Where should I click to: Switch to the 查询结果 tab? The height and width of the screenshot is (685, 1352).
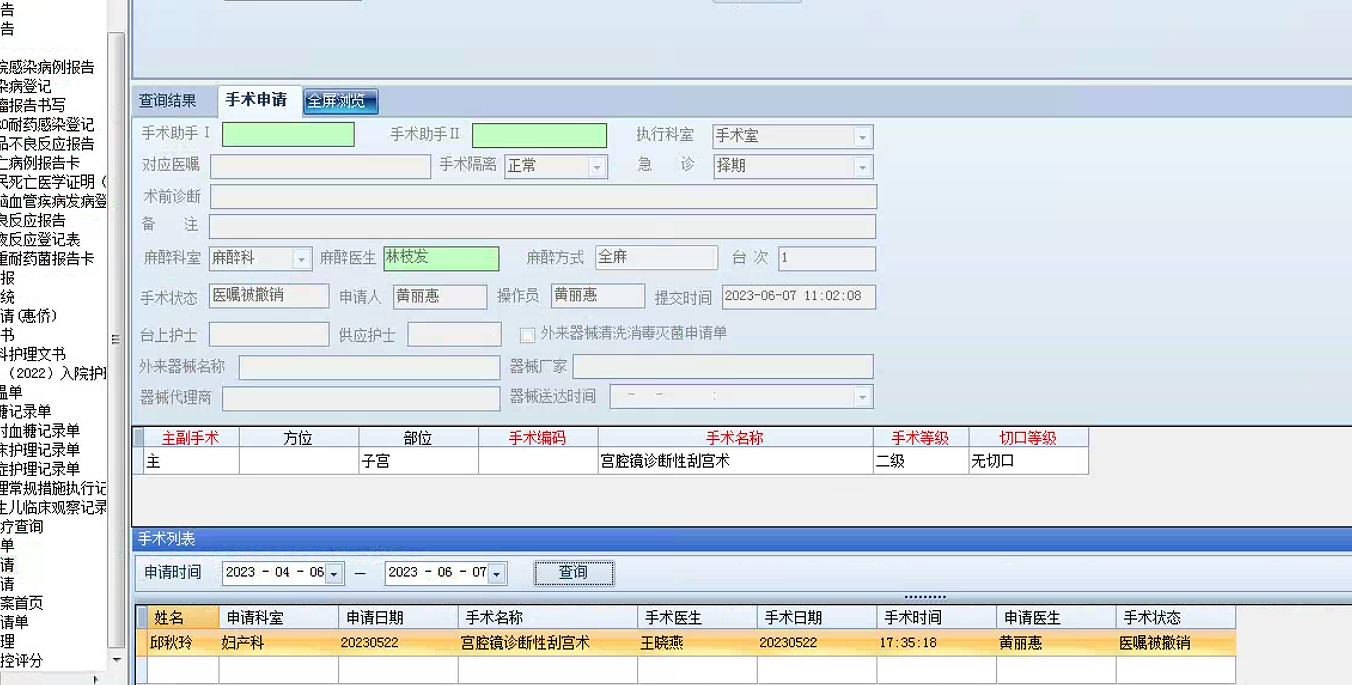coord(167,101)
